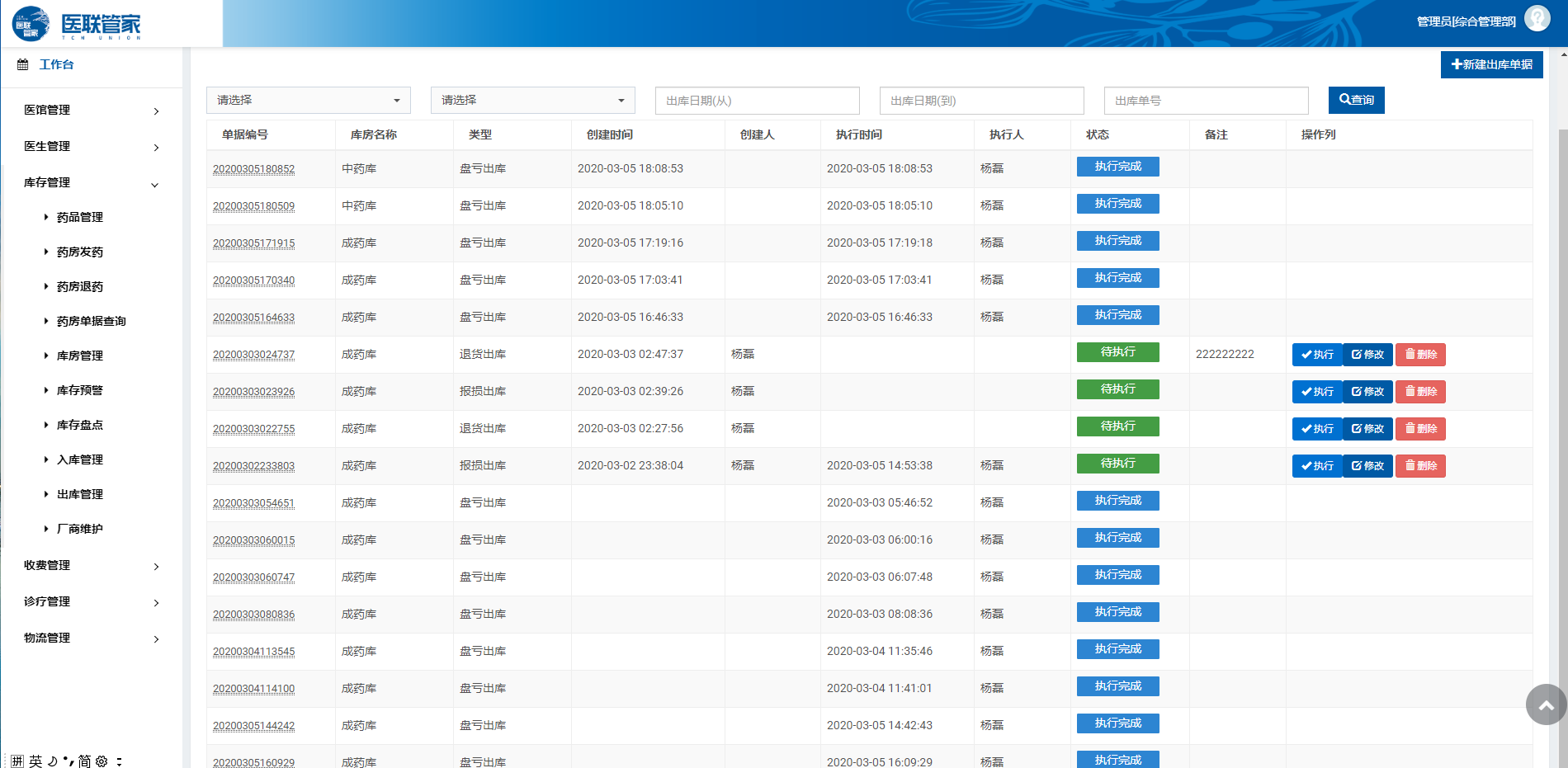Execute order 20200302233803
This screenshot has height=768, width=1568.
[x=1317, y=466]
